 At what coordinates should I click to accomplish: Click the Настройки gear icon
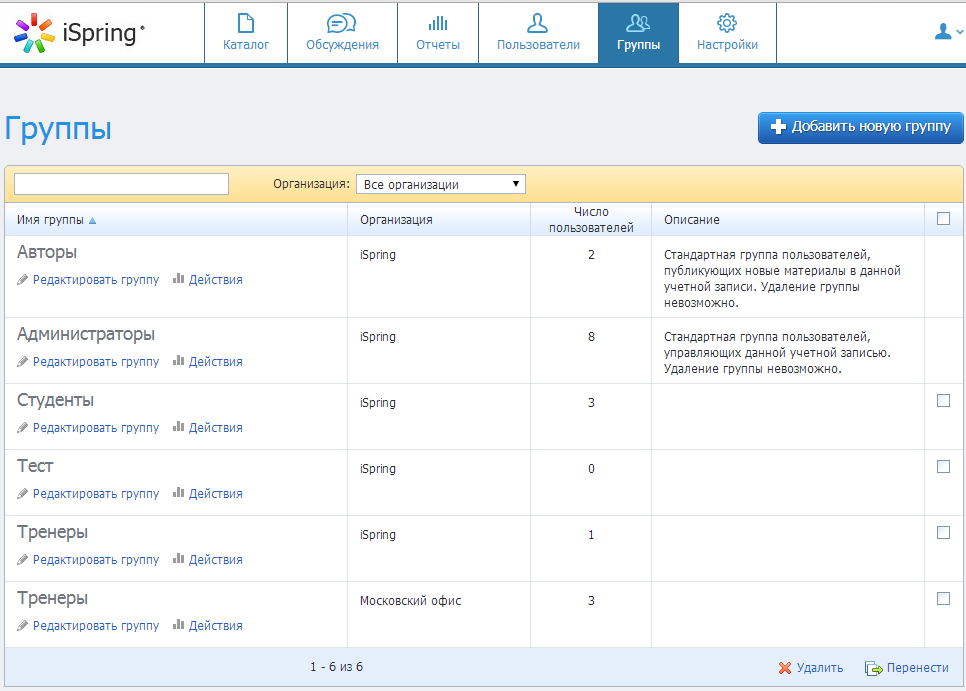click(727, 23)
